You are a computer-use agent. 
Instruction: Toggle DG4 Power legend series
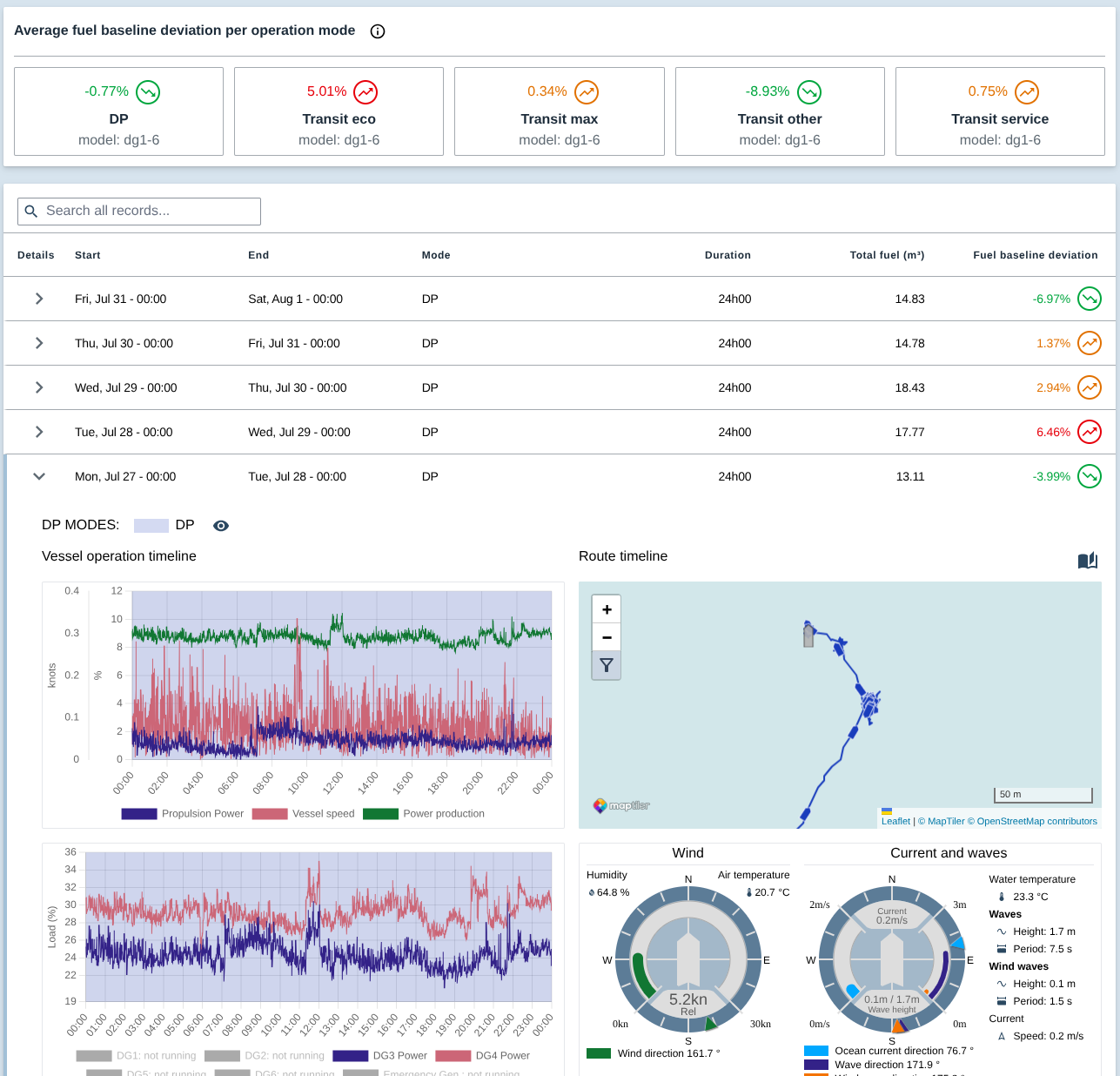tap(483, 1056)
